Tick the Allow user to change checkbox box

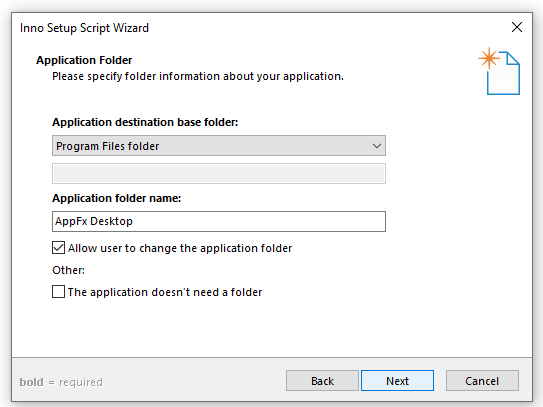click(59, 248)
